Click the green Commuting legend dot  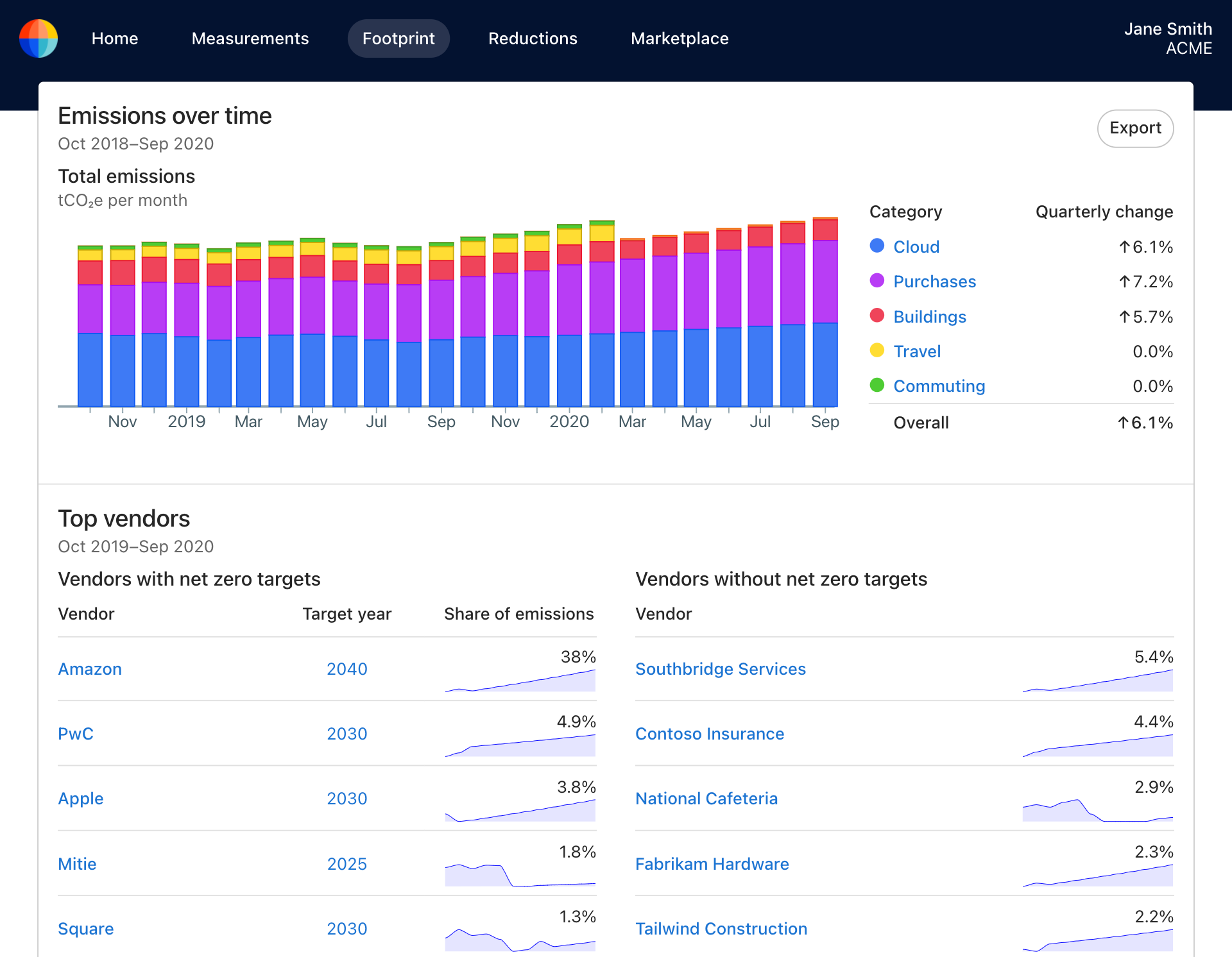877,385
